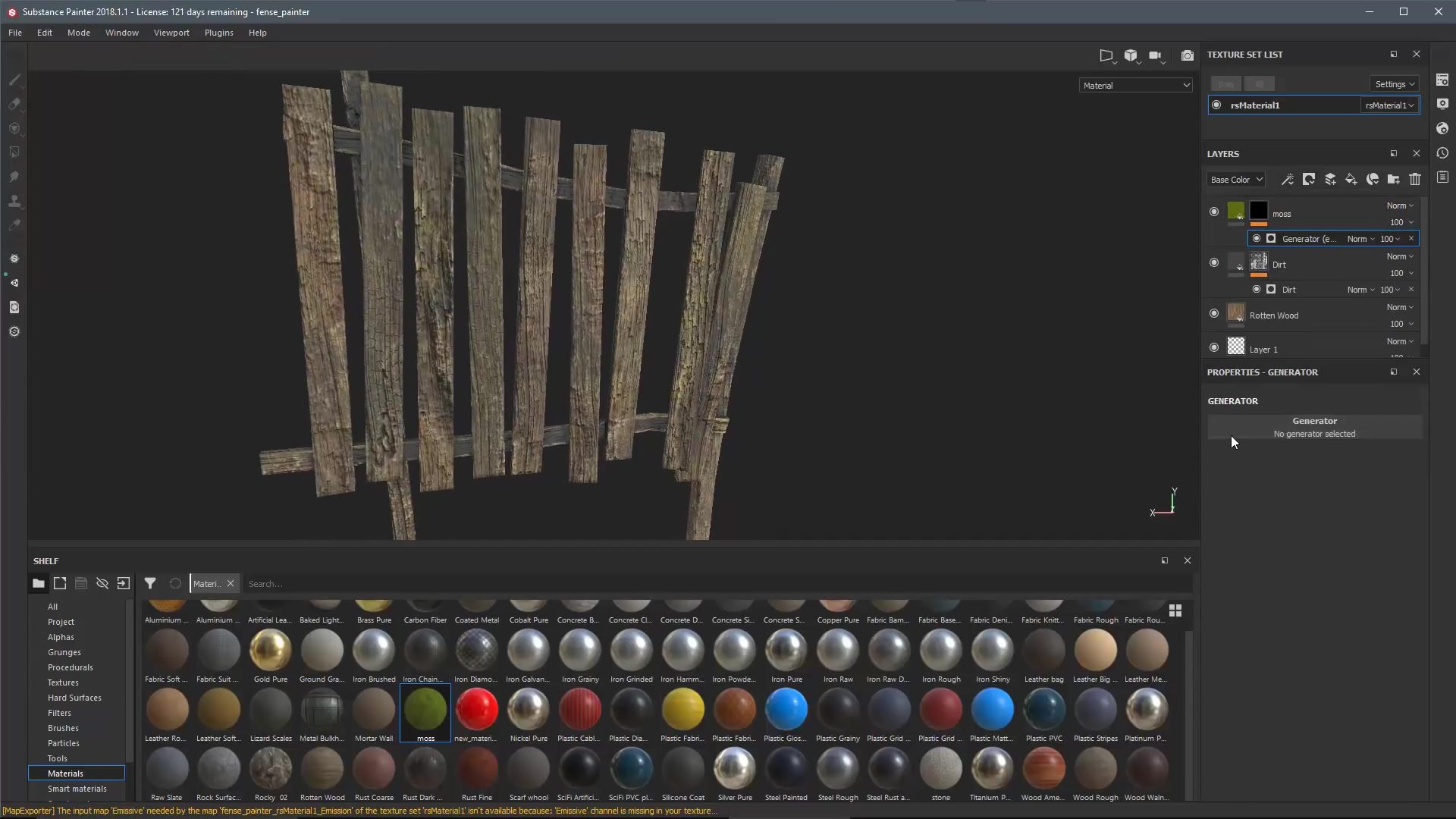Click the Add mask icon in Layers

coord(1309,180)
